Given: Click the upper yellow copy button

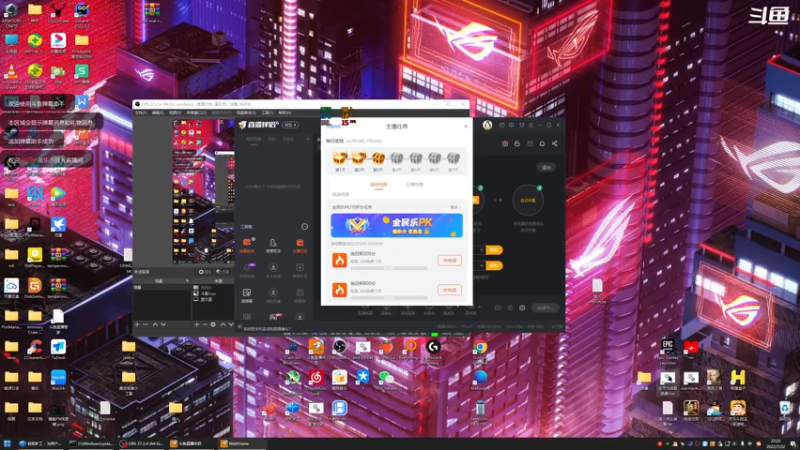Looking at the screenshot, I should tap(494, 249).
